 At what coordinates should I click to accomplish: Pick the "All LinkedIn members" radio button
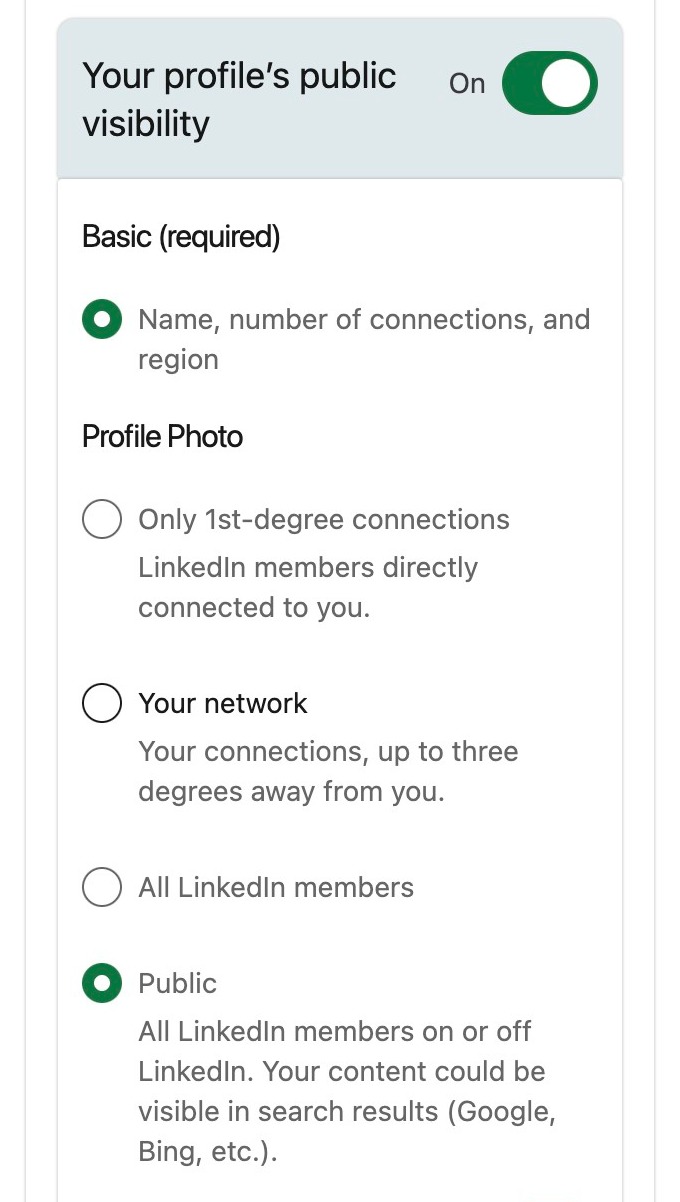click(x=102, y=887)
